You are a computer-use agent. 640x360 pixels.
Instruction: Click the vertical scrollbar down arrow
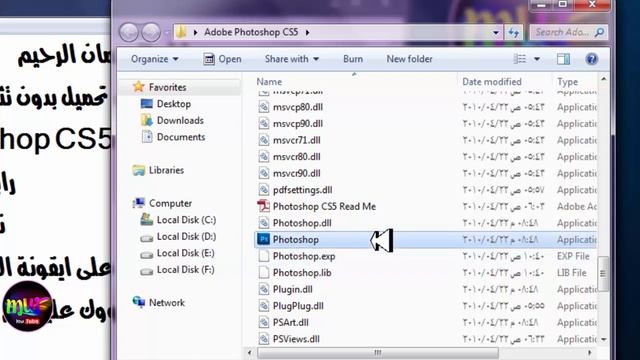(604, 340)
